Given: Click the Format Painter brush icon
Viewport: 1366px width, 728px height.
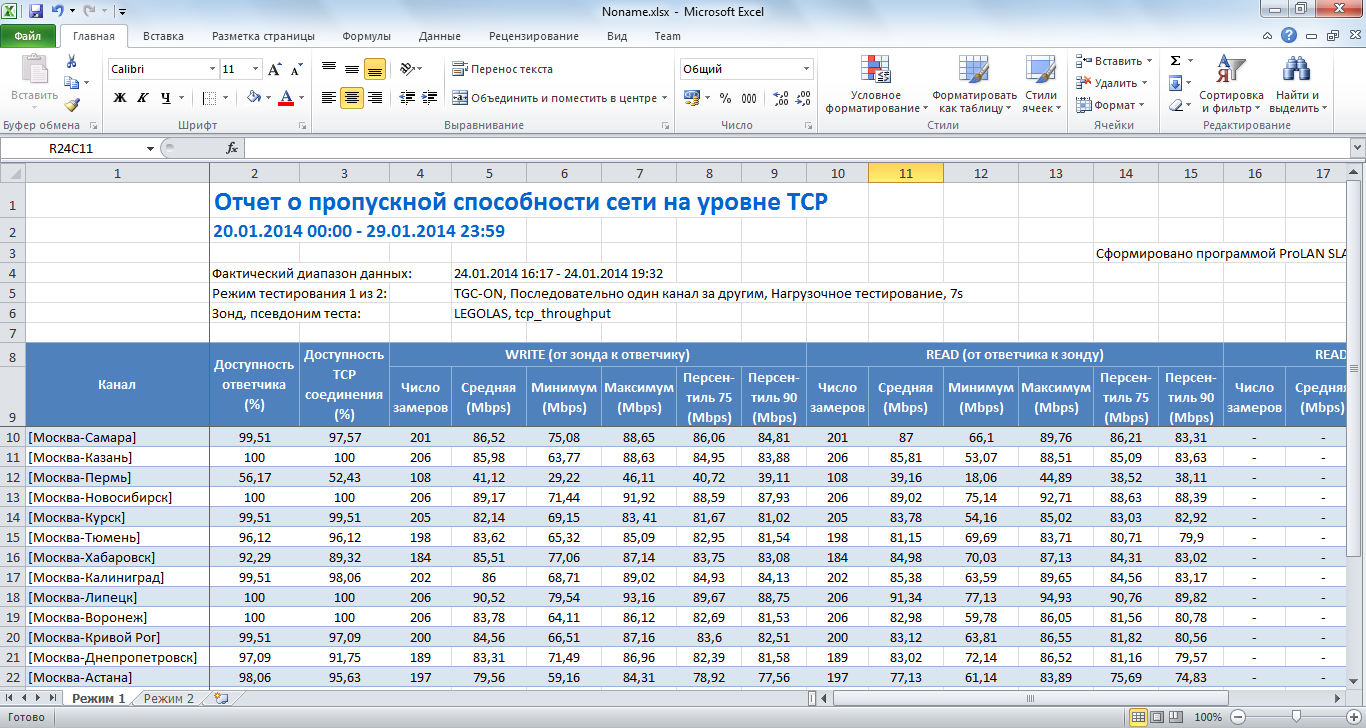Looking at the screenshot, I should click(71, 105).
